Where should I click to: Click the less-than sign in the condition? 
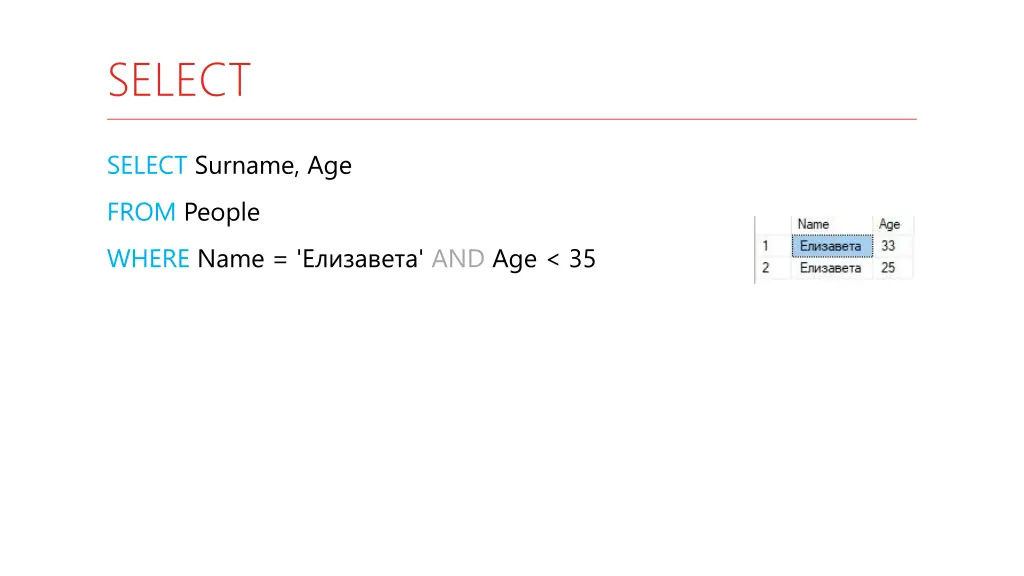[x=552, y=260]
